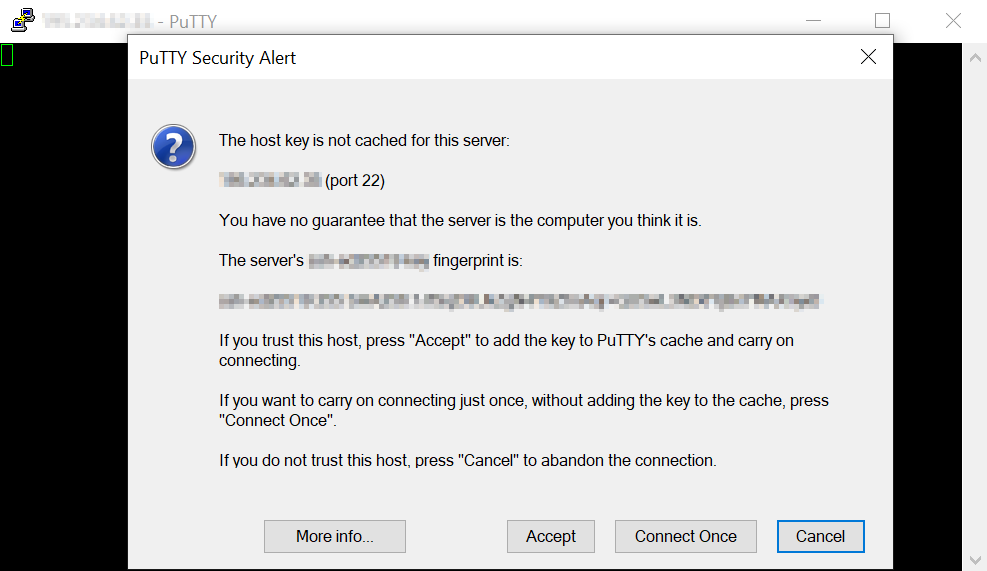Screen dimensions: 987x571
Task: Click the "(port 22)" text
Action: (x=355, y=181)
